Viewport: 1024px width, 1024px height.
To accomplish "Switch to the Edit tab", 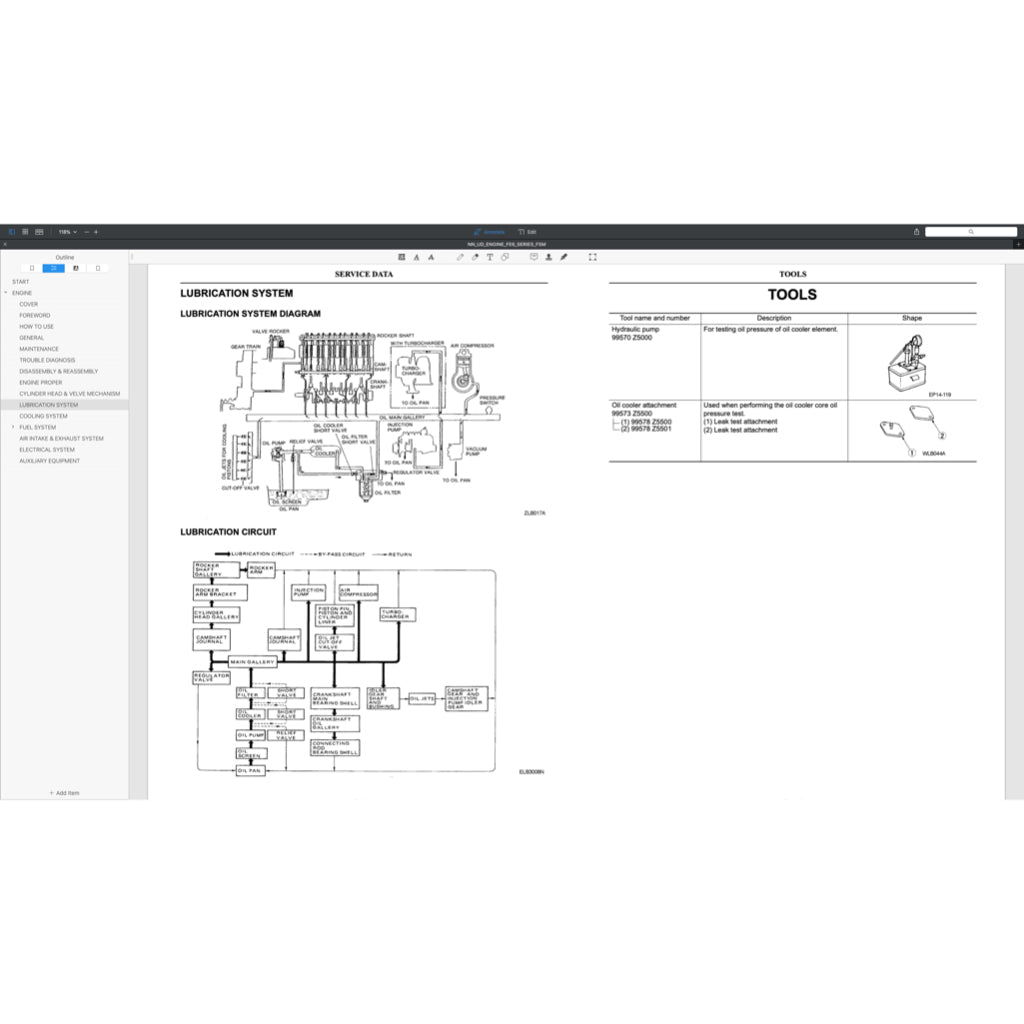I will (x=527, y=232).
